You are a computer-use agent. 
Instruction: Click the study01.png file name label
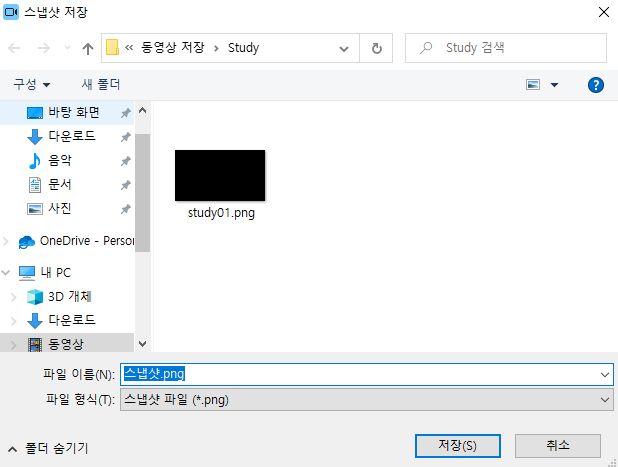221,213
